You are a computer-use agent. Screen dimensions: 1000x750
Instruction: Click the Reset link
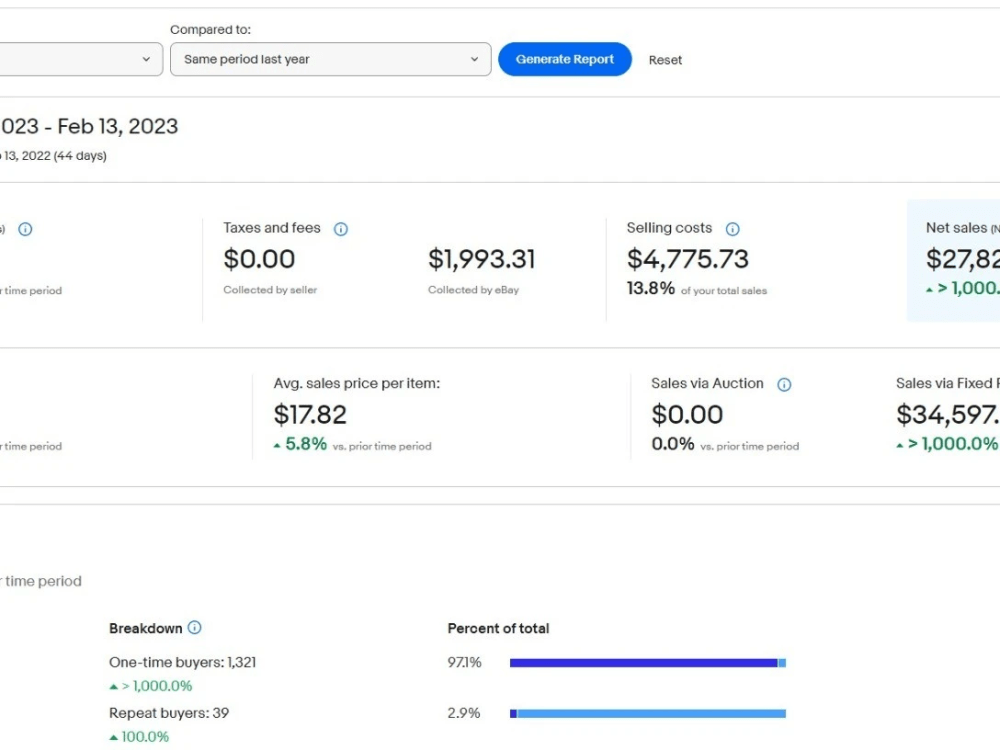pyautogui.click(x=665, y=60)
